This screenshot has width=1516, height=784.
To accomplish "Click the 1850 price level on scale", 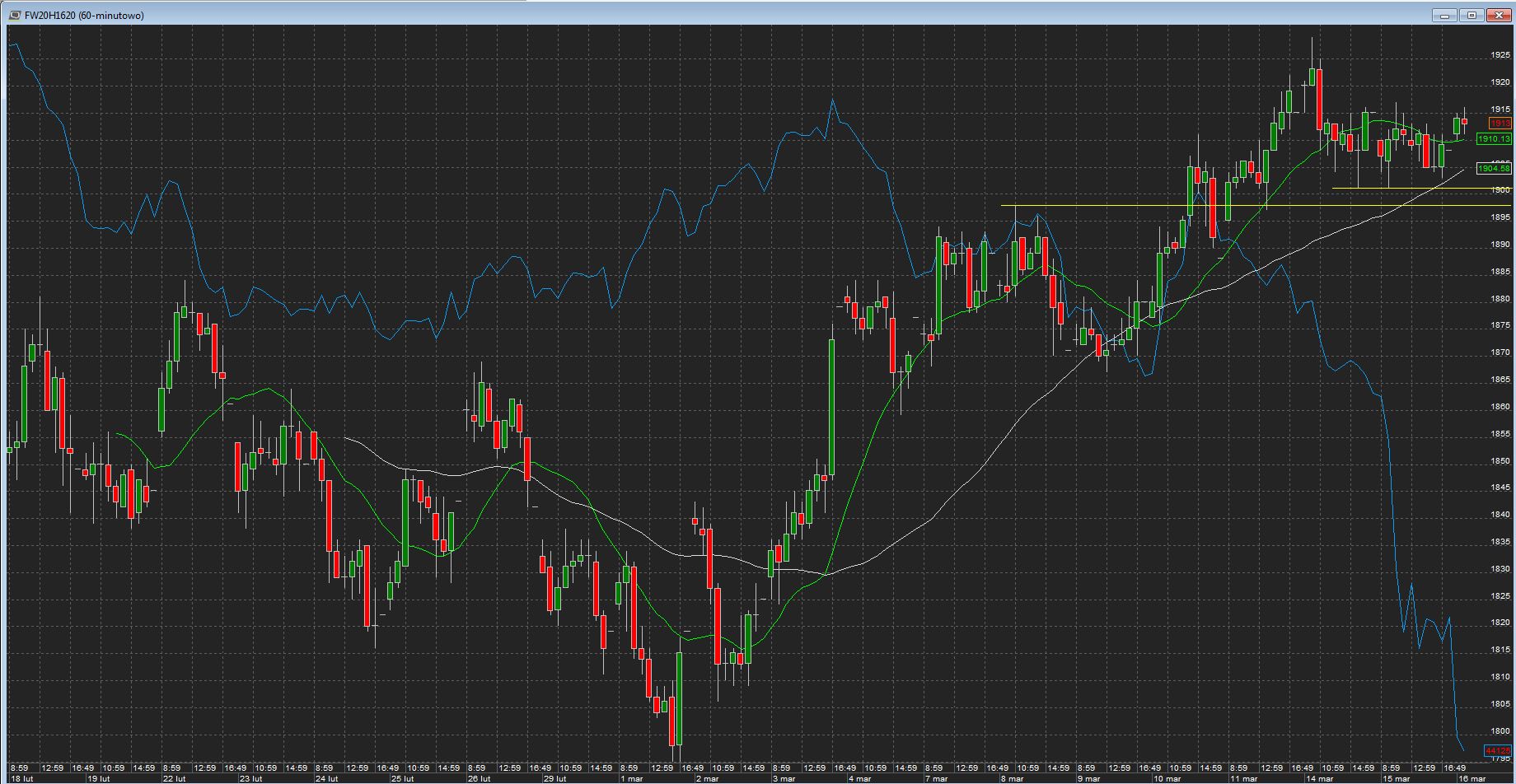I will tap(1500, 461).
